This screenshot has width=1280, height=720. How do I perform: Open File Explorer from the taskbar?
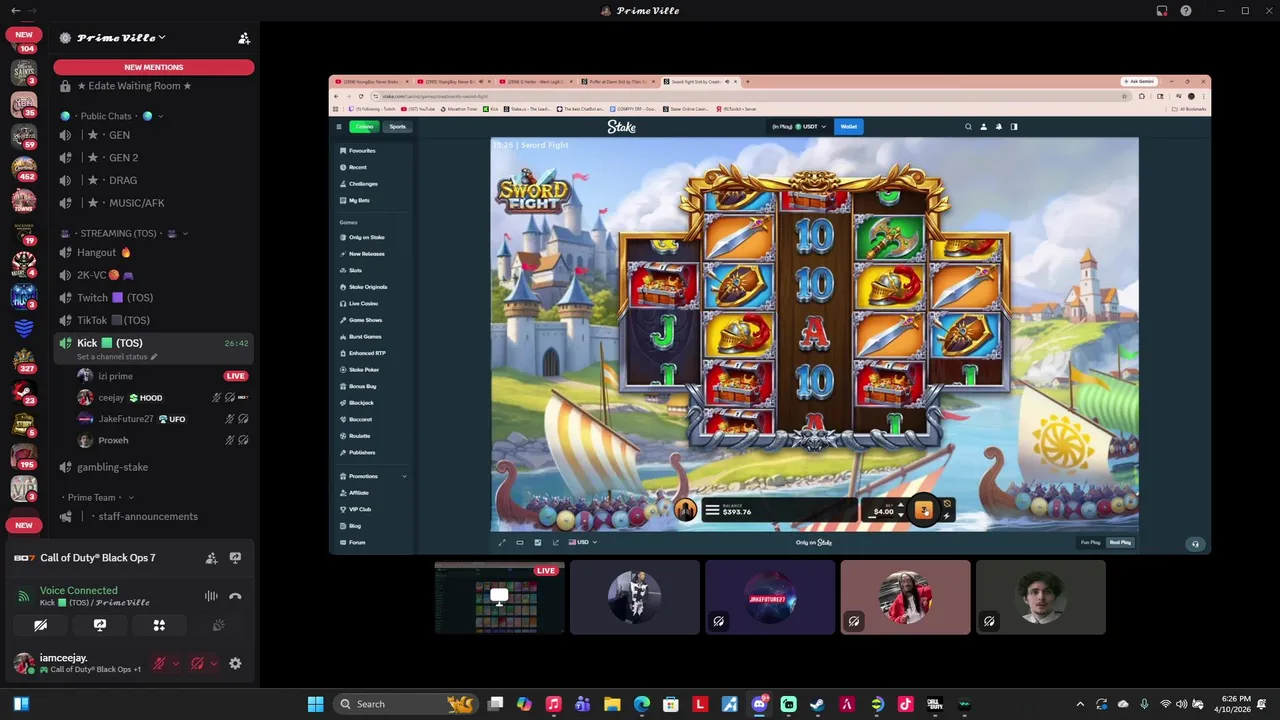[x=612, y=704]
